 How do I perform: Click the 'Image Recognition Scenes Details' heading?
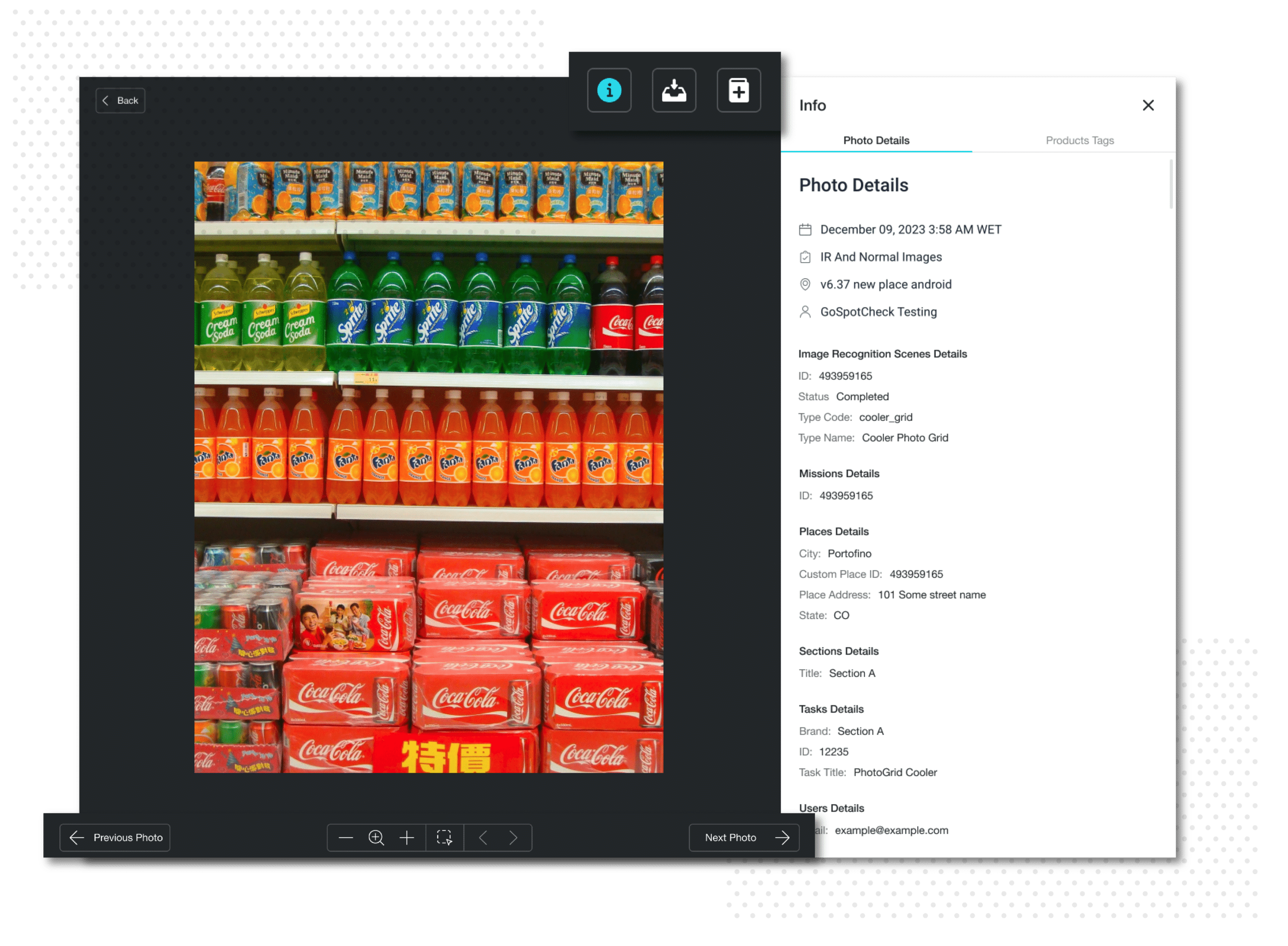coord(882,354)
